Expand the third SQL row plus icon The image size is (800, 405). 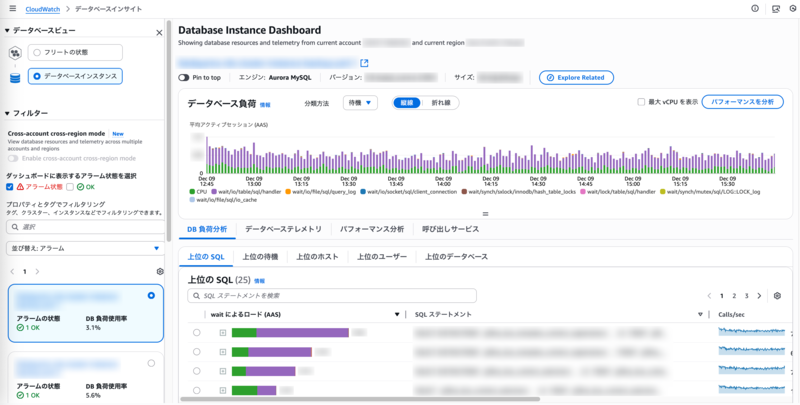(222, 371)
